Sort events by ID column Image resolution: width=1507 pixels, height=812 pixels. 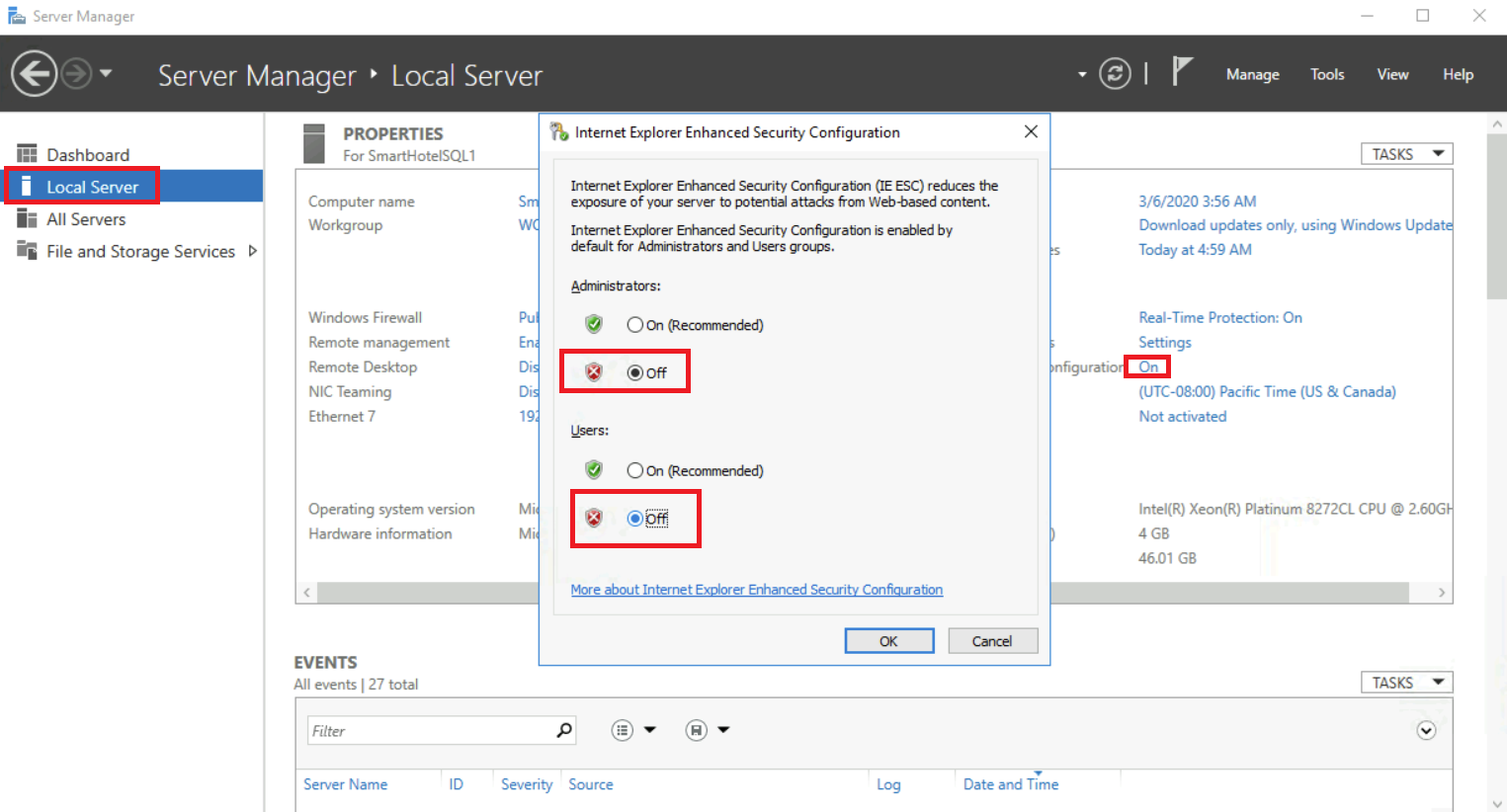coord(456,784)
